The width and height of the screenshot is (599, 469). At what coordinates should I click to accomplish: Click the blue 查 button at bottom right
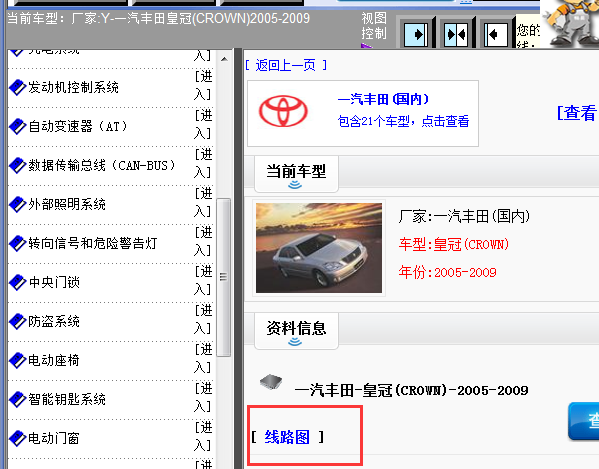pos(584,421)
